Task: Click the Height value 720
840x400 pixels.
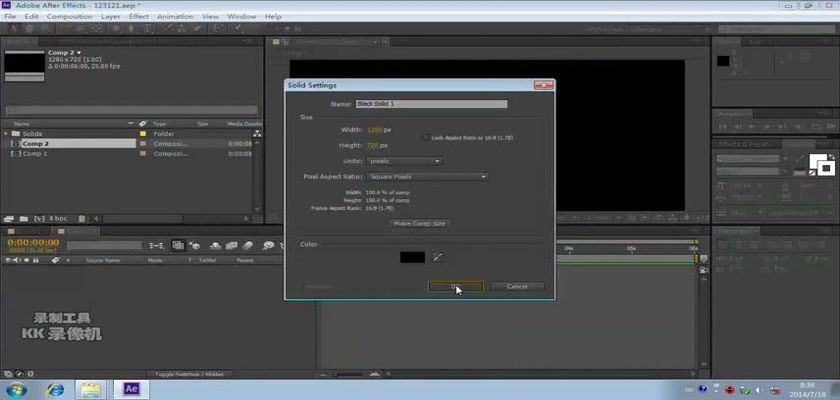Action: click(372, 146)
